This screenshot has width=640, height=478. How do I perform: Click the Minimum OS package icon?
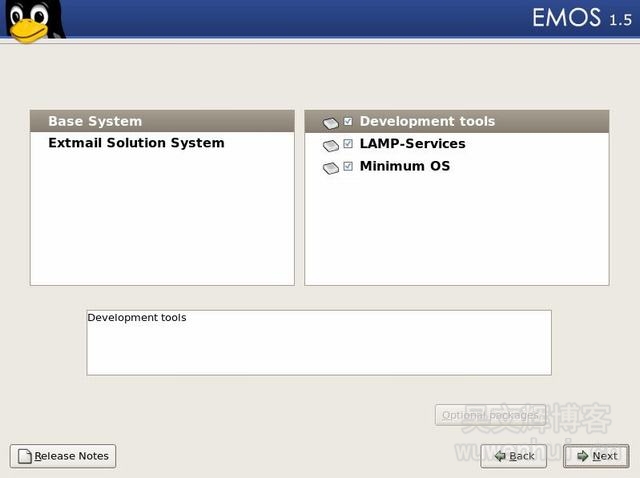(331, 168)
